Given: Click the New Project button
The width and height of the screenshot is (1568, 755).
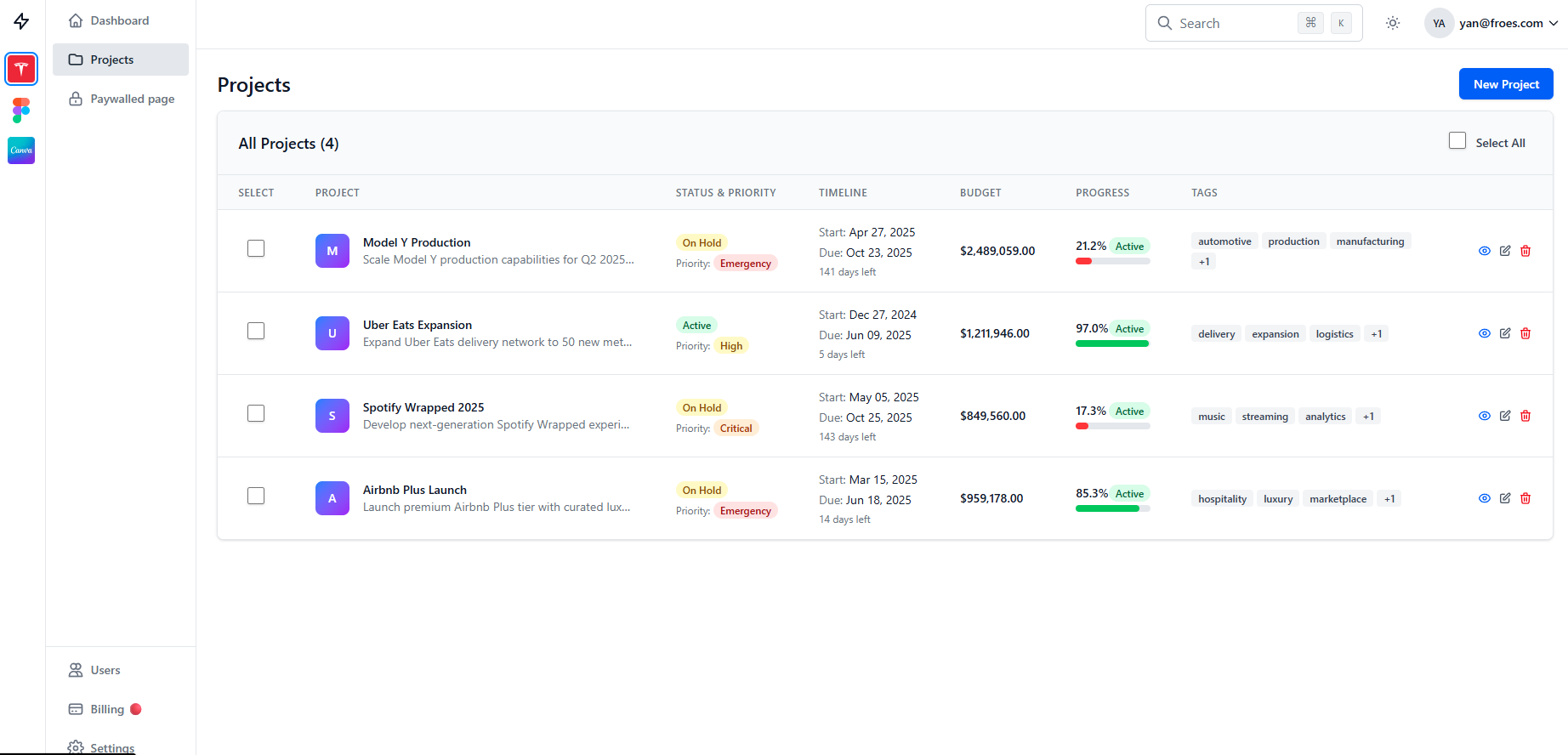Looking at the screenshot, I should click(1505, 84).
